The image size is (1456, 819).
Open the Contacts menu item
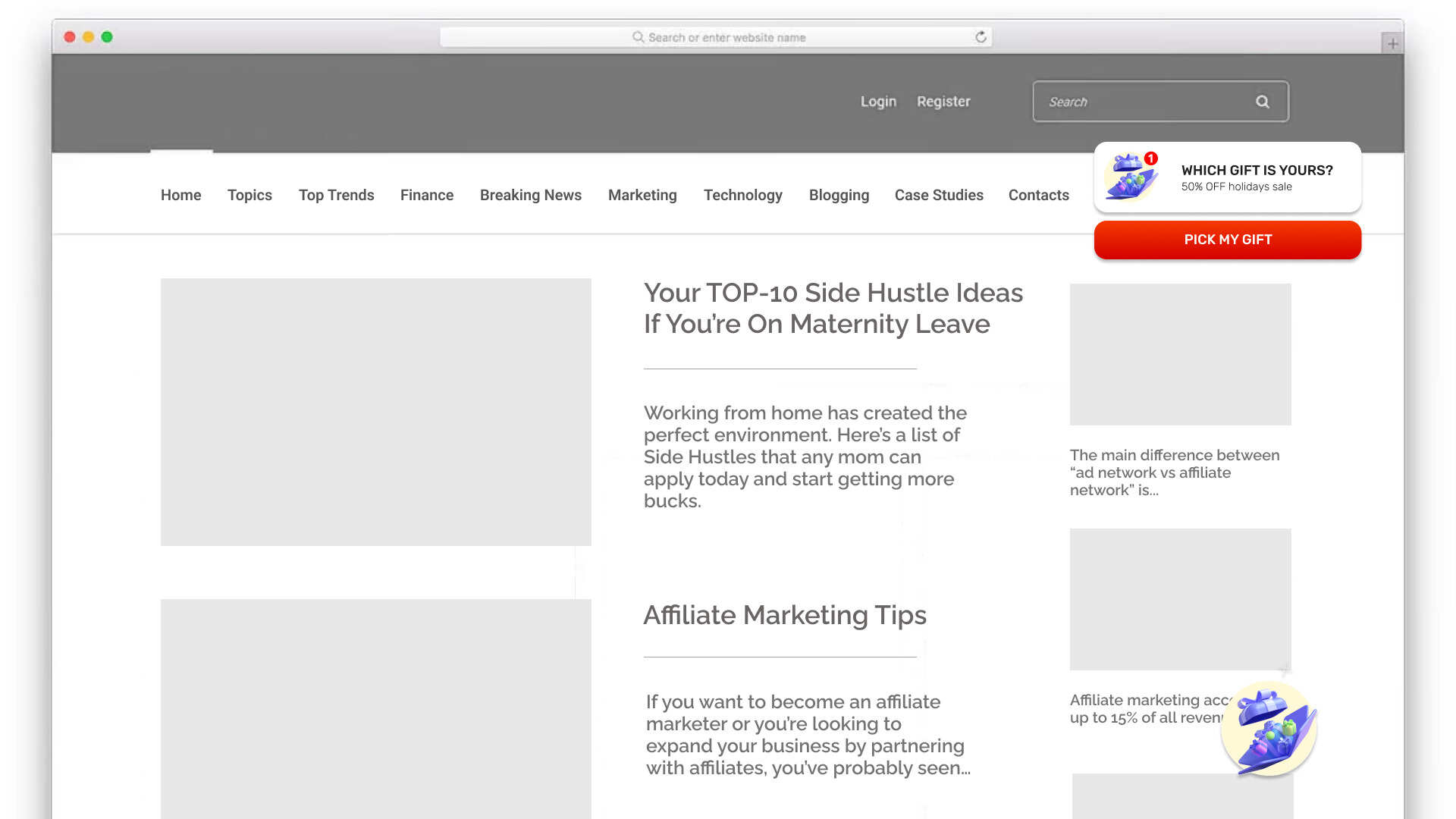[1038, 195]
